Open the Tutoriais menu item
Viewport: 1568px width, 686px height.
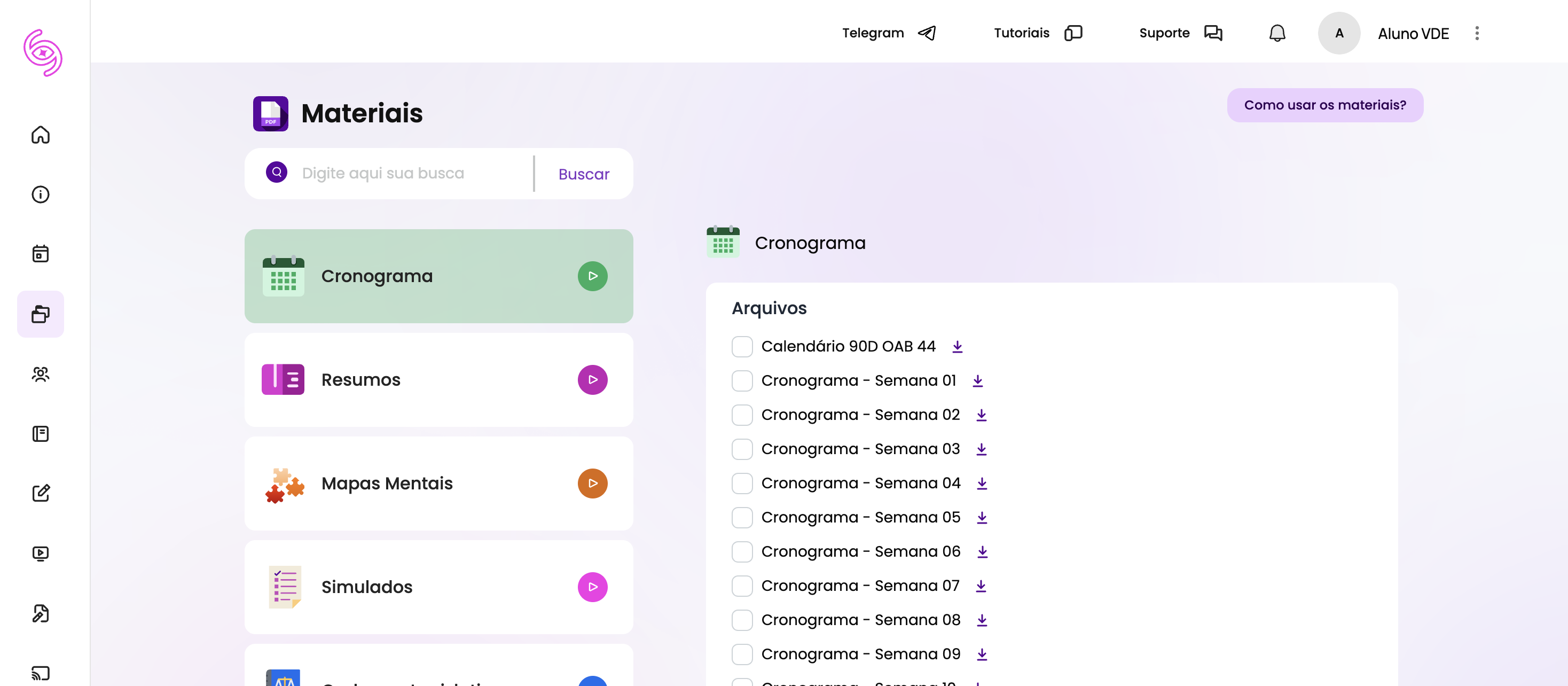tap(1022, 33)
